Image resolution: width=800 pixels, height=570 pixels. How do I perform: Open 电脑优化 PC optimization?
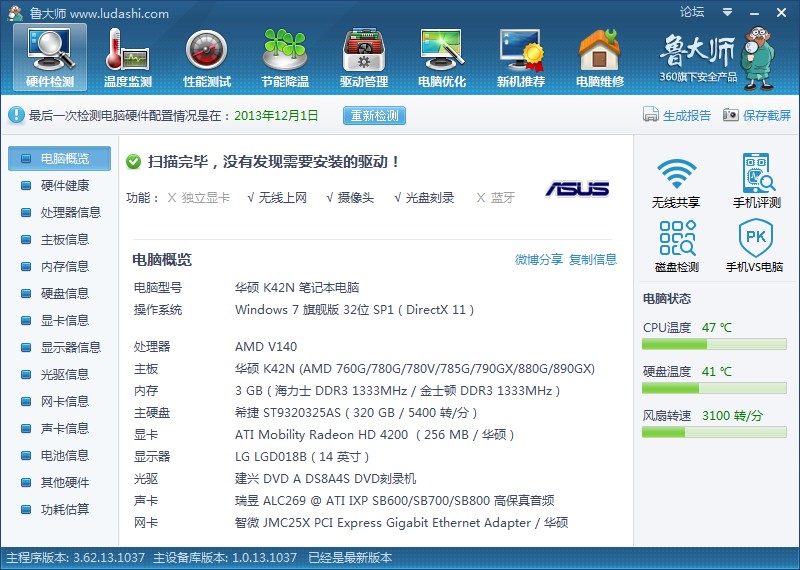tap(442, 57)
